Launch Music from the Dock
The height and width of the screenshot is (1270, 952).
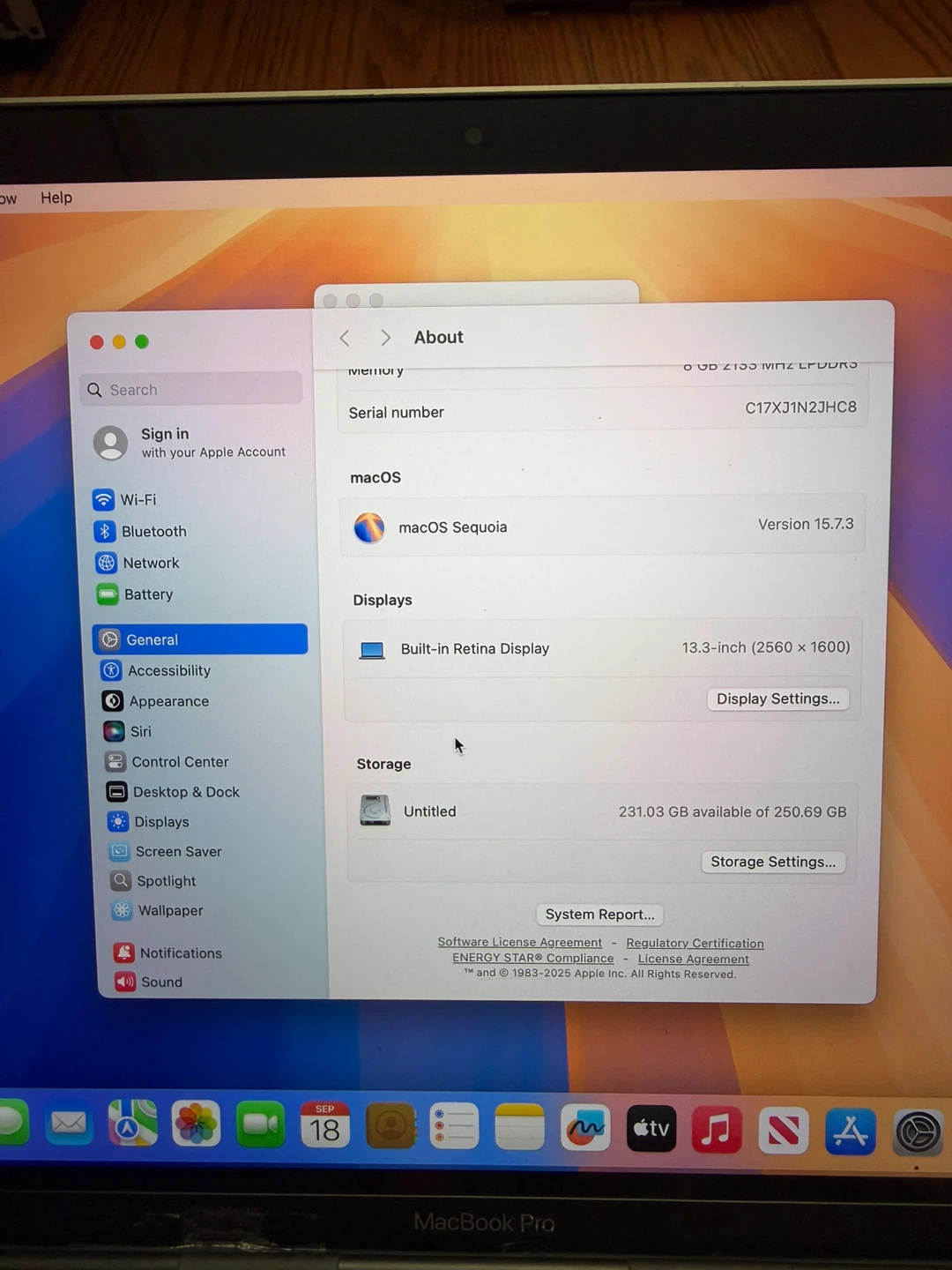[x=717, y=1130]
